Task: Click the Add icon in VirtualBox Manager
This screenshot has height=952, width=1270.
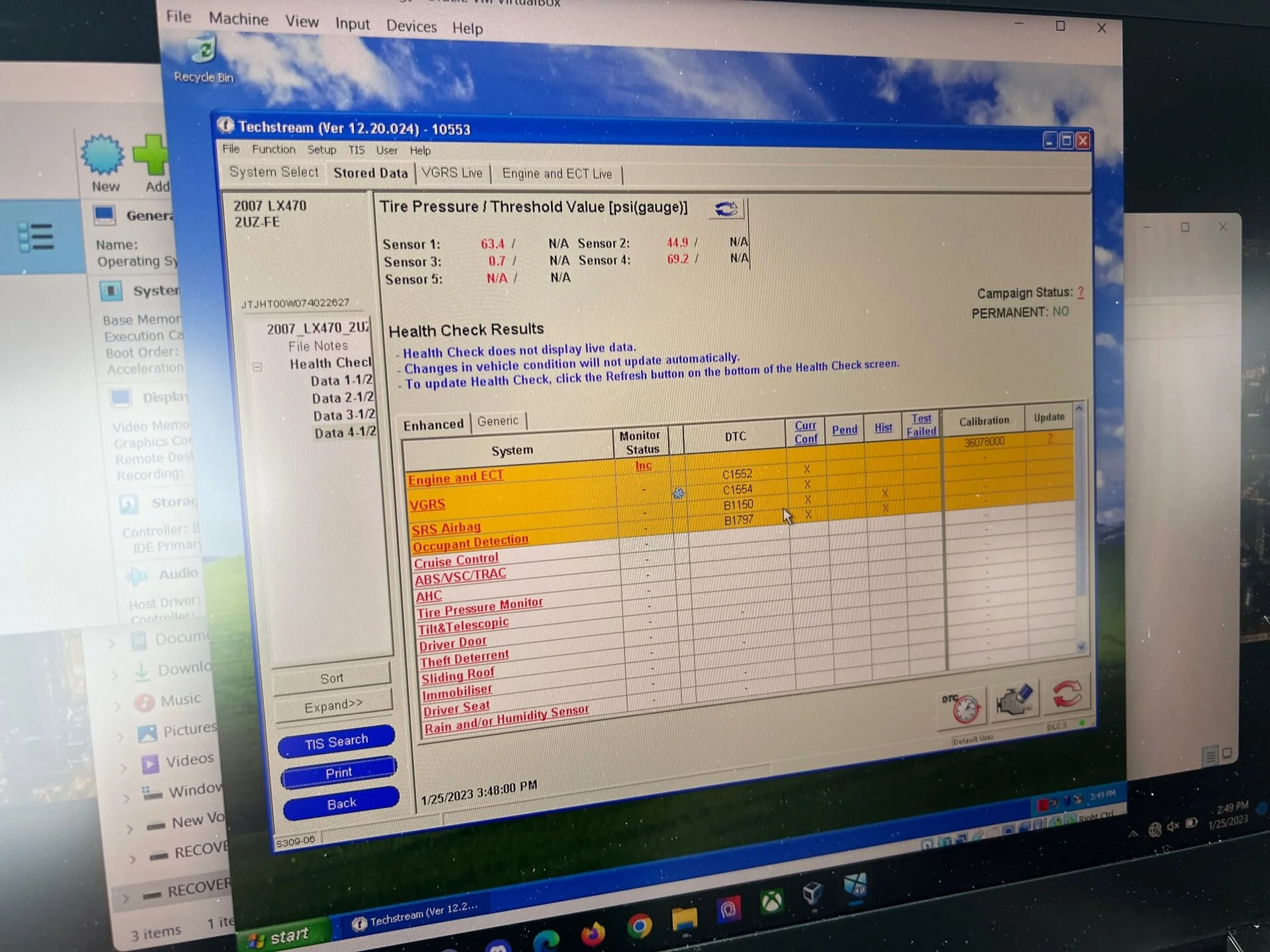Action: coord(152,163)
